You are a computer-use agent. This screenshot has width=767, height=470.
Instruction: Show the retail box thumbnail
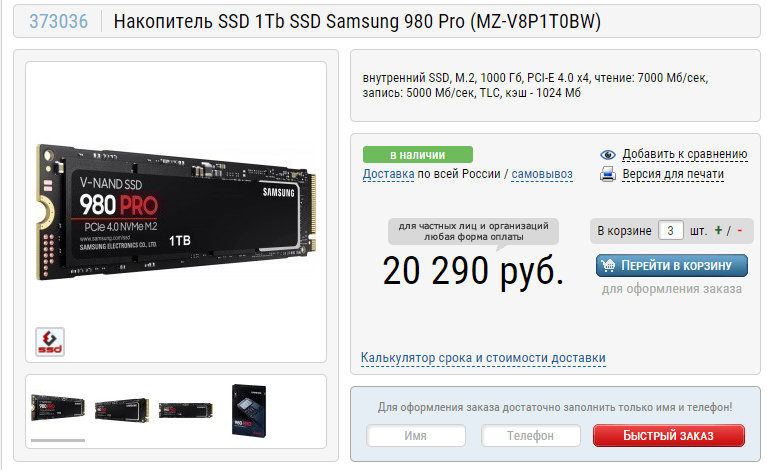[249, 411]
